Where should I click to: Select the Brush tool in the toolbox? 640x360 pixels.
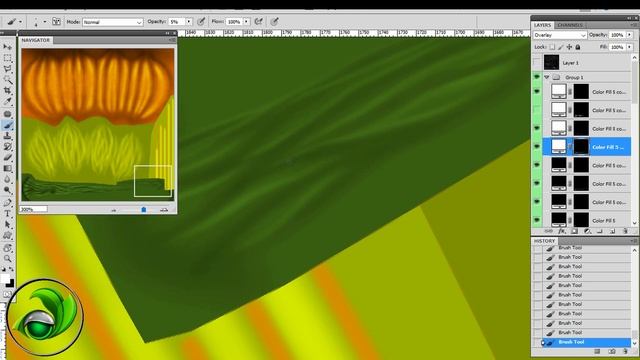(x=7, y=125)
